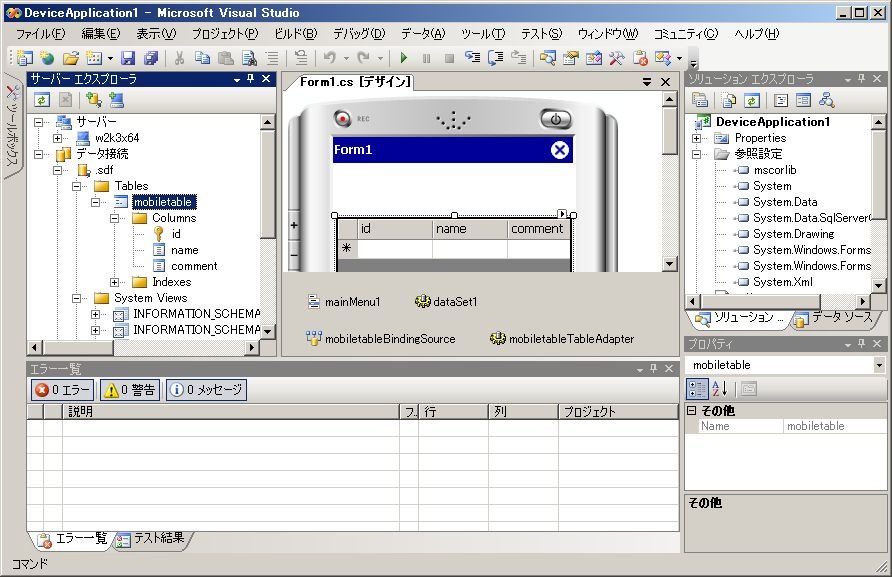Switch Properties grid to Alphabetical sort
The image size is (892, 577).
tap(720, 389)
